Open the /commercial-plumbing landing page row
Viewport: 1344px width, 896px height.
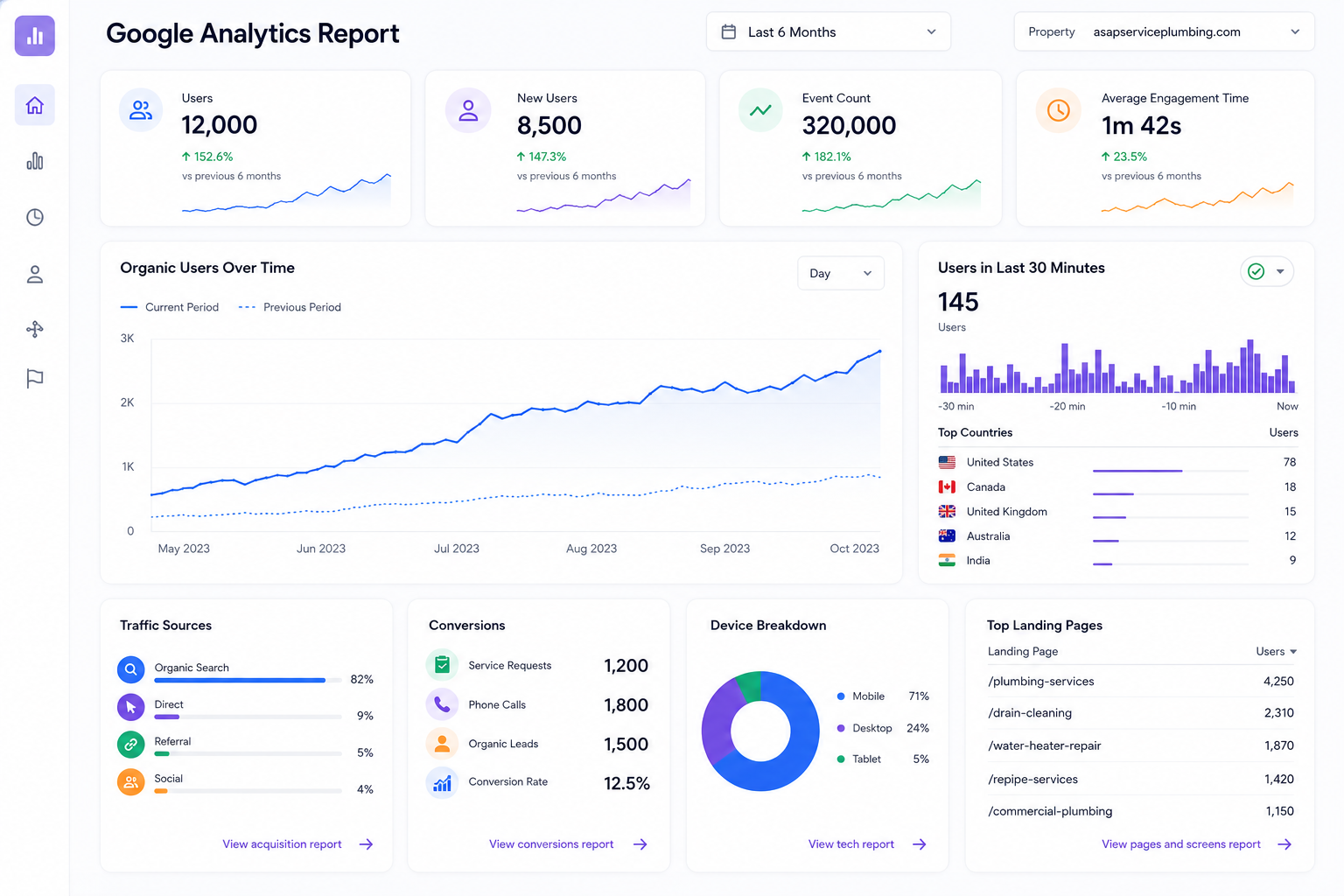coord(1140,811)
